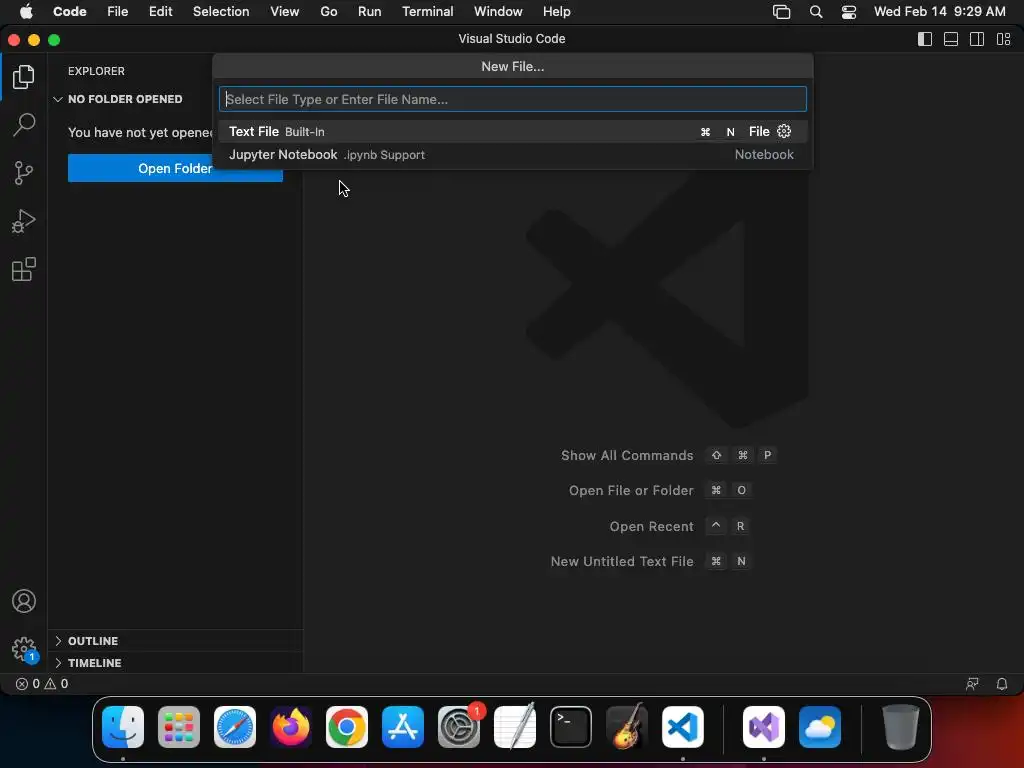Select Text File Built-In option
Viewport: 1024px width, 768px height.
pyautogui.click(x=513, y=131)
